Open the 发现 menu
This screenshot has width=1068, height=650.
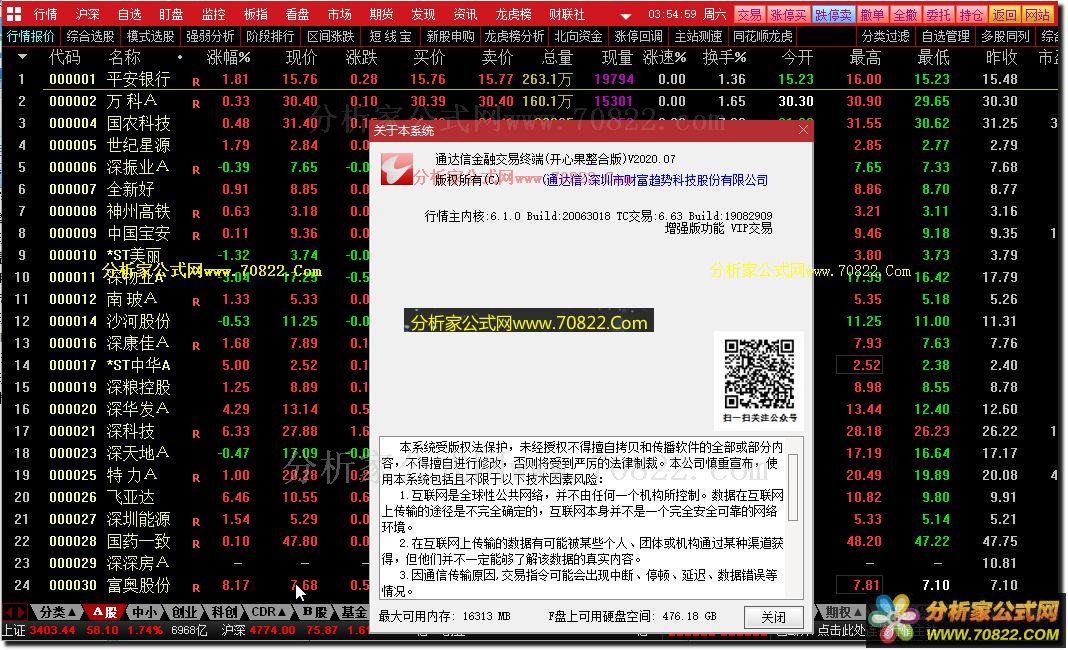tap(423, 14)
